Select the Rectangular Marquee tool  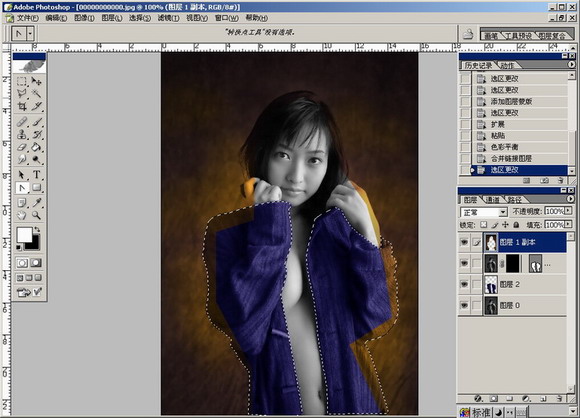point(22,81)
